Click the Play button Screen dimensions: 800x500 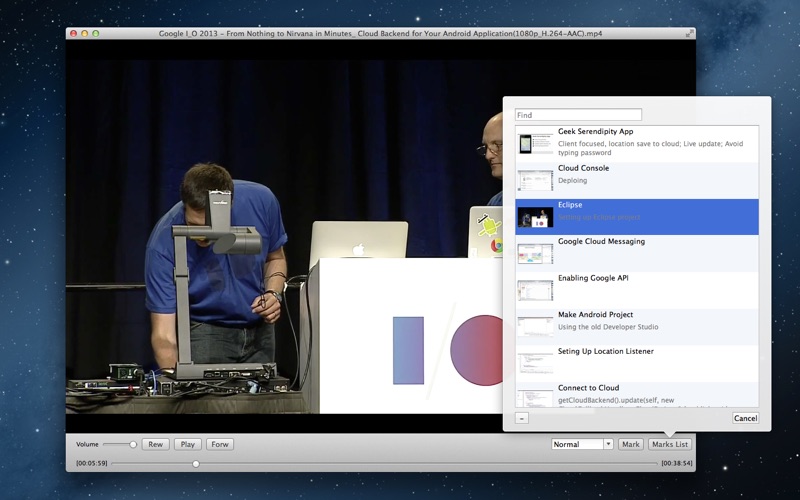(188, 444)
